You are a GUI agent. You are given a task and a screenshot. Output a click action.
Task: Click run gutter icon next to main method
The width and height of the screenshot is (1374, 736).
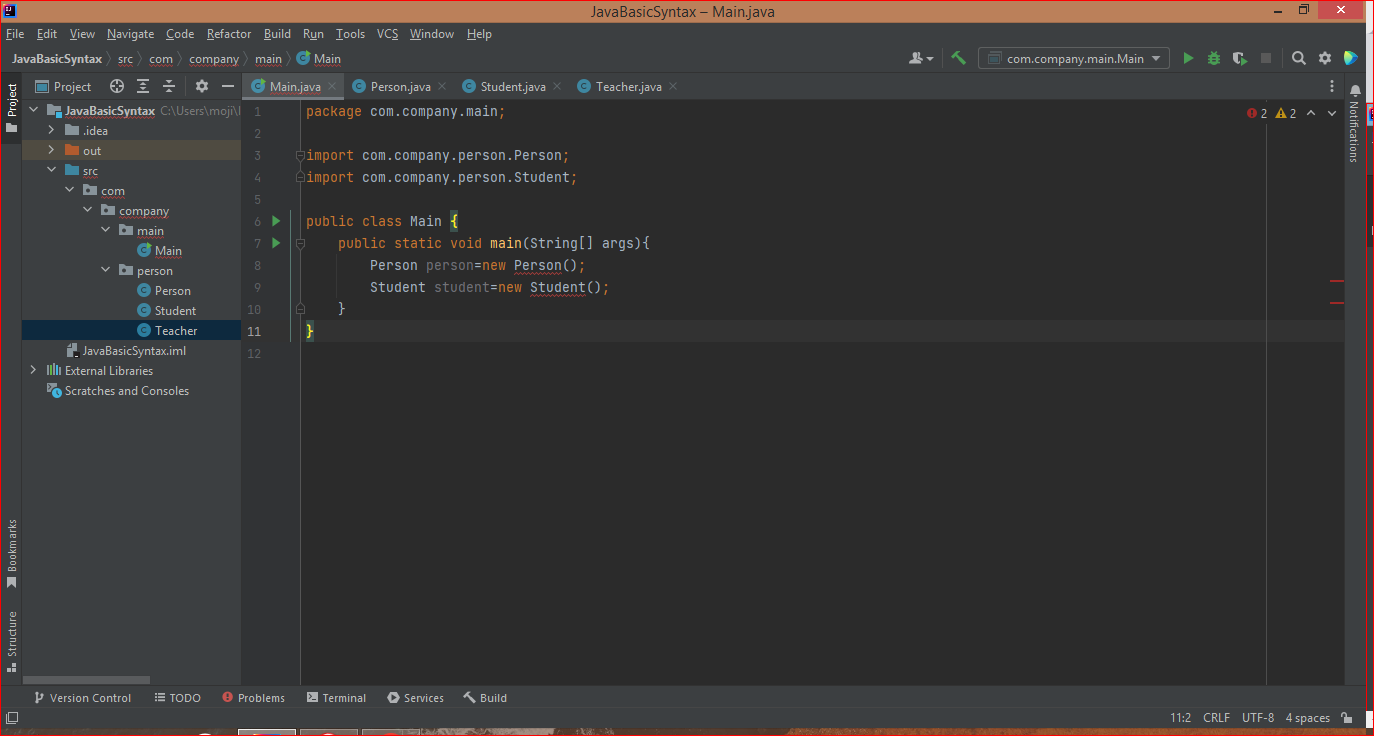277,243
